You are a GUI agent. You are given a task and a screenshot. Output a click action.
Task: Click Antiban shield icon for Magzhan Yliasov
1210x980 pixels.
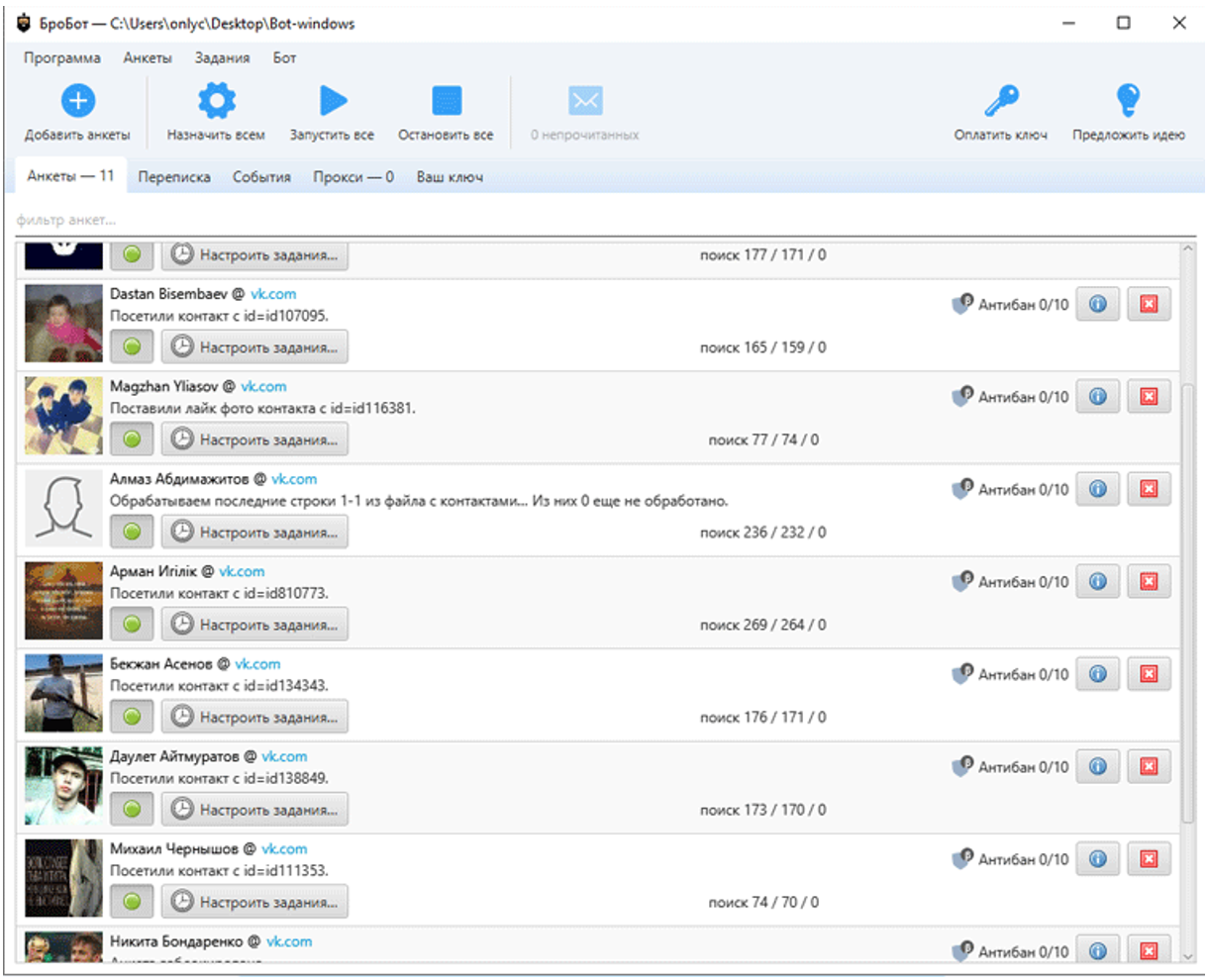962,395
